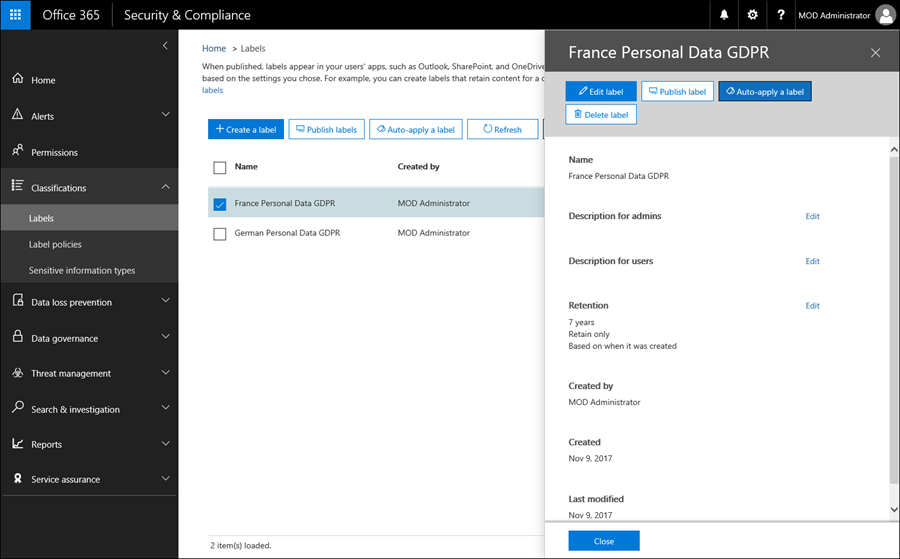Open Label policies under Classifications
900x559 pixels.
pyautogui.click(x=55, y=244)
